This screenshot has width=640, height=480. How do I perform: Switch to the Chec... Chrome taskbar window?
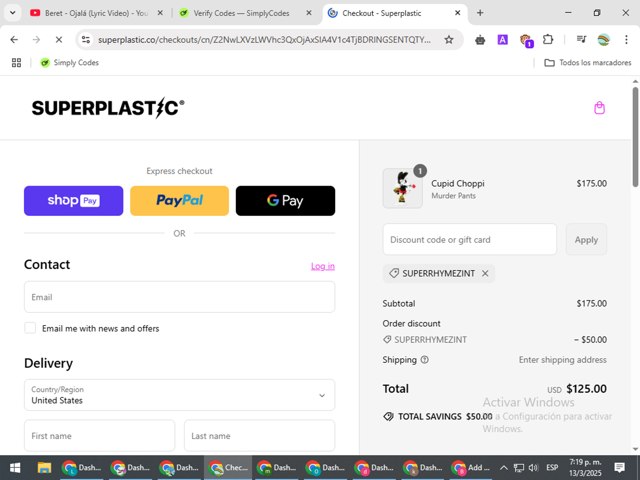pos(228,468)
